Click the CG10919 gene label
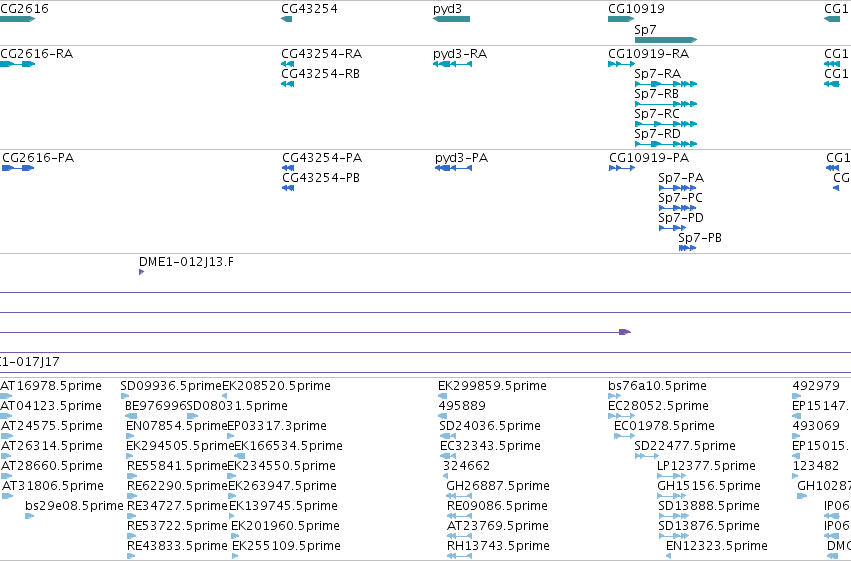The image size is (851, 561). (x=636, y=9)
